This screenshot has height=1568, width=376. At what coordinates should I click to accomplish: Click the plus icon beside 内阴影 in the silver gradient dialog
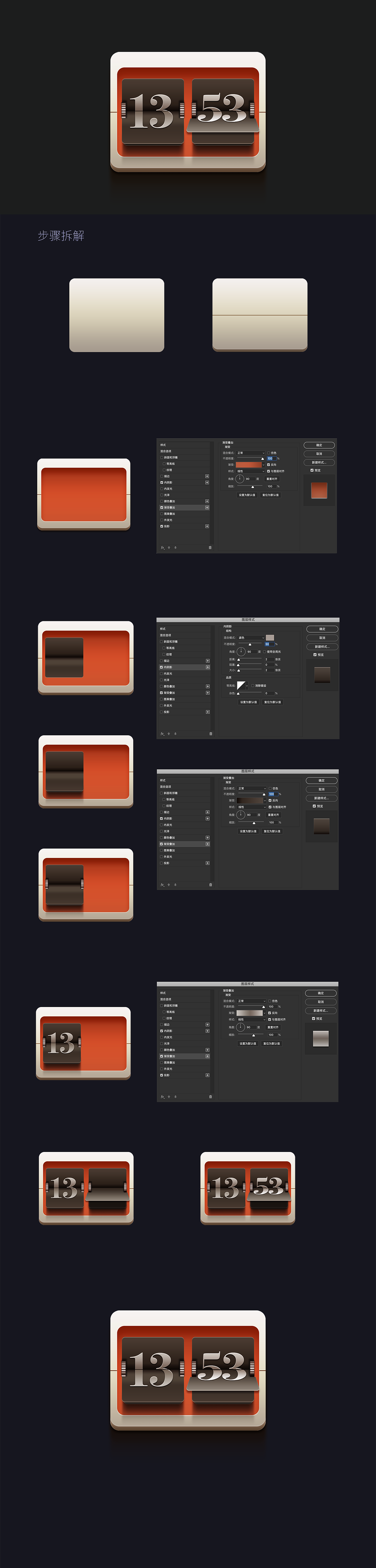[208, 1030]
